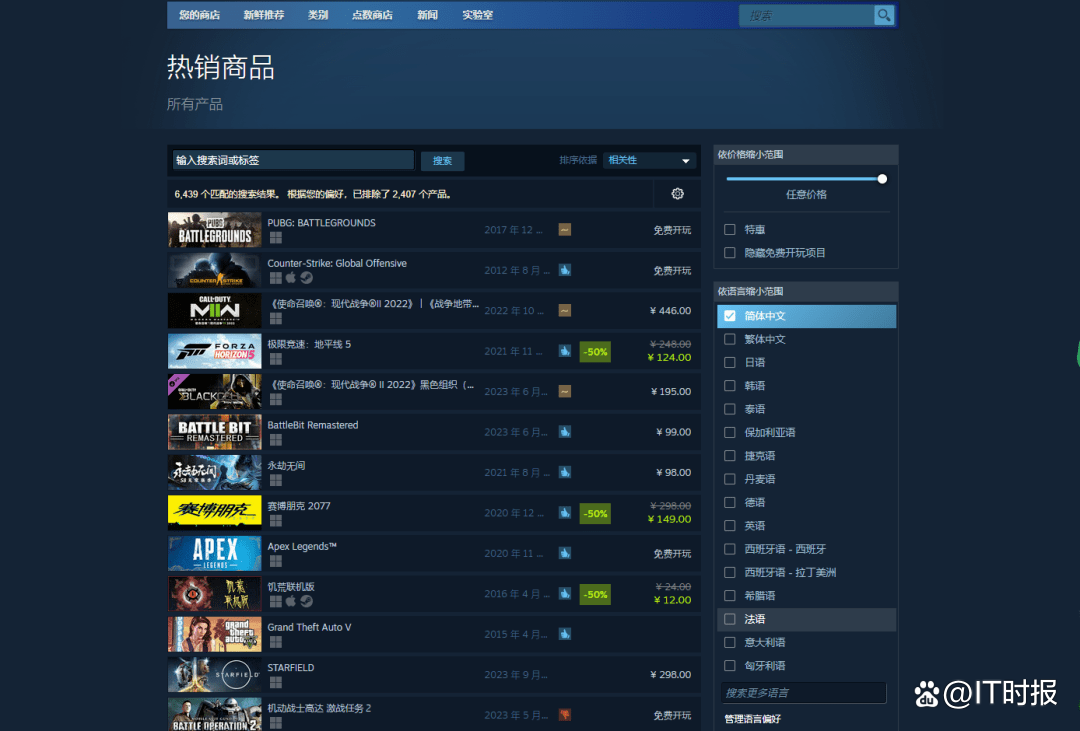Click SteamOS icon under 饥荒联机版
This screenshot has width=1080, height=731.
[307, 601]
